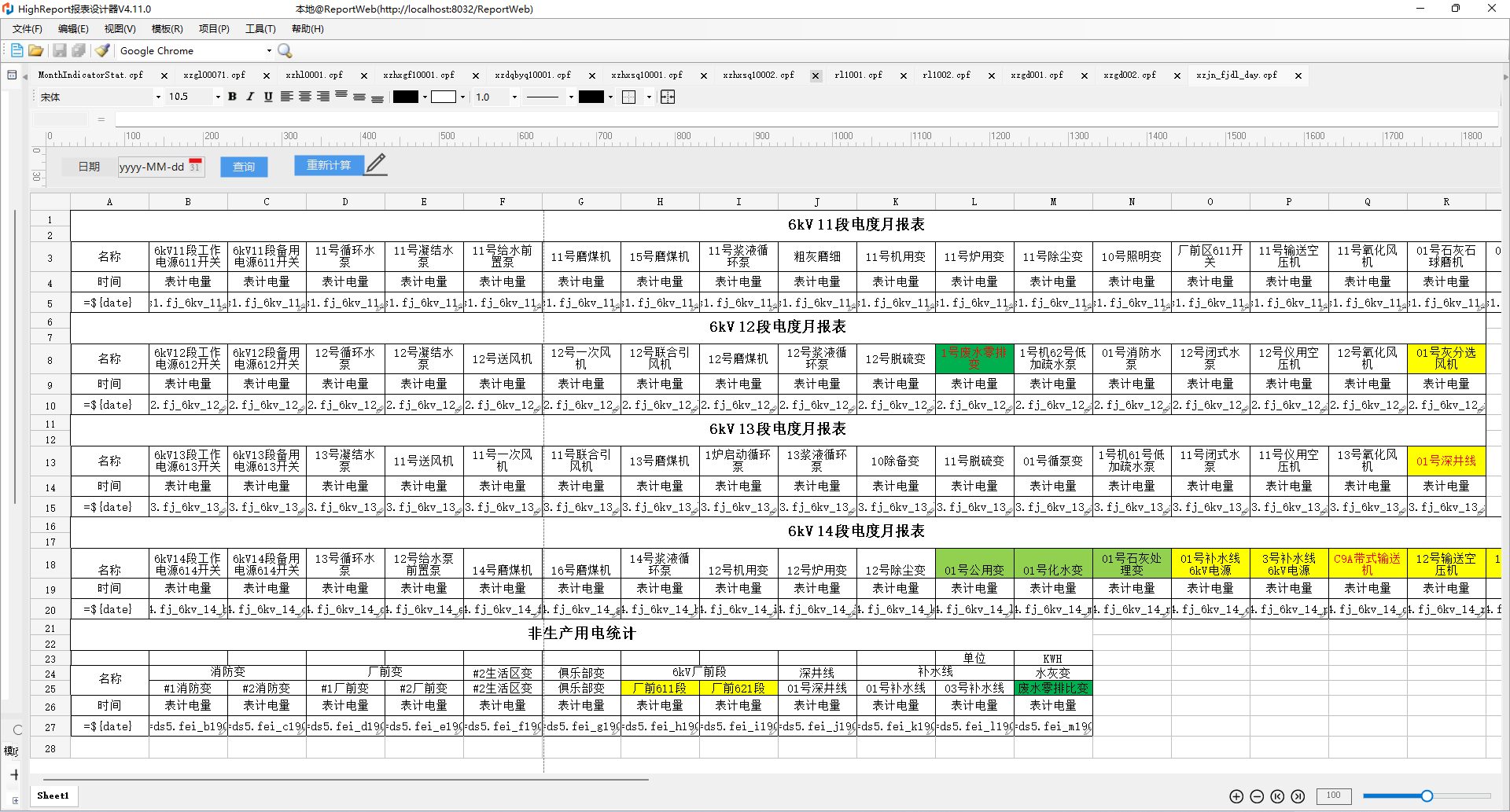This screenshot has height=812, width=1510.
Task: Align cell text to the left
Action: point(286,97)
